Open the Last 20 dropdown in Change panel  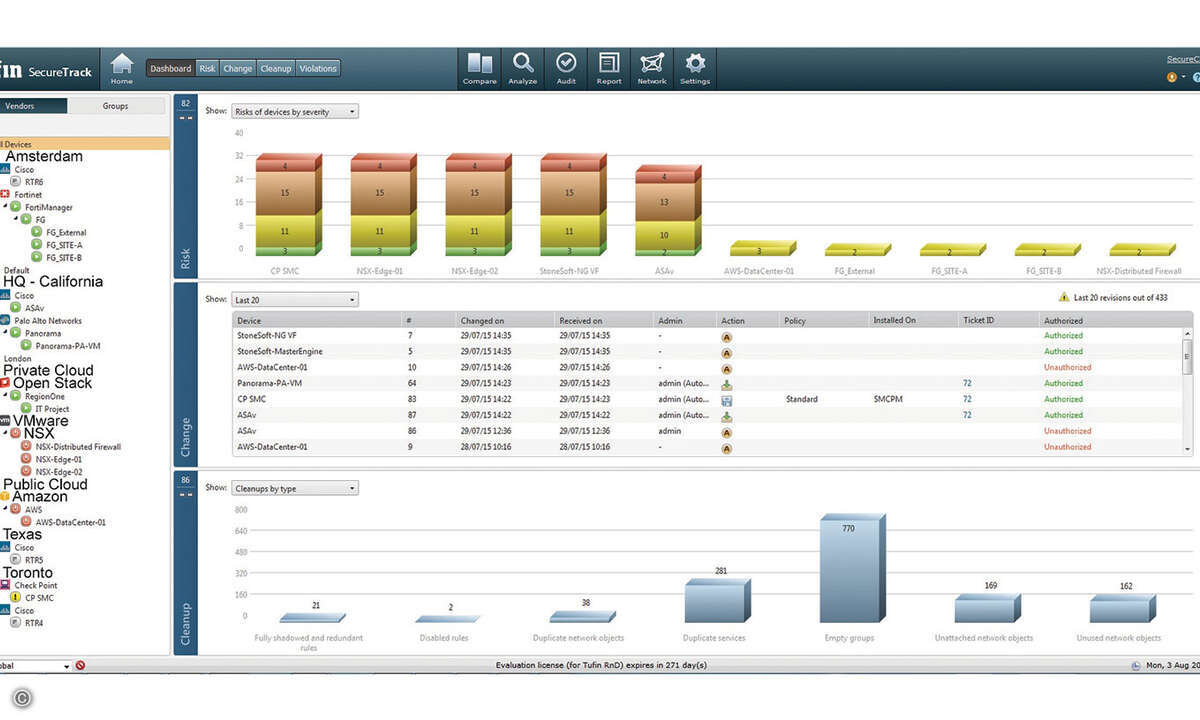click(x=295, y=299)
